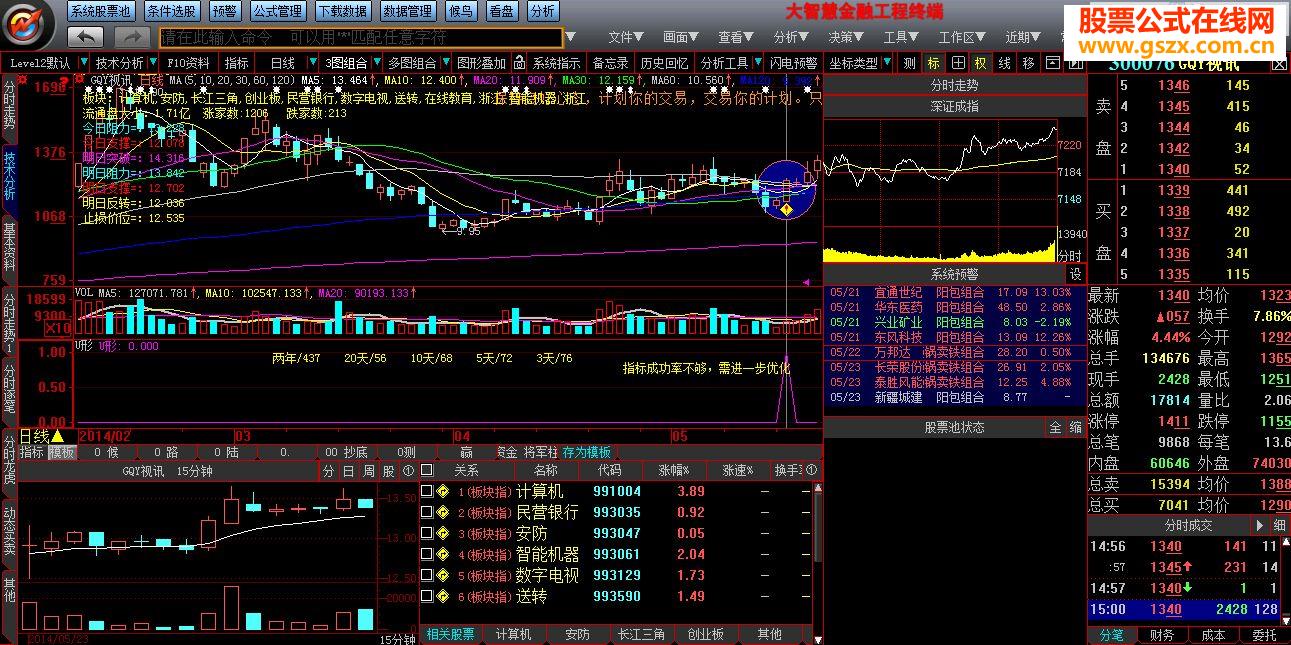Click the lock icon next to 图形叠加
Screen dimensions: 1291x645
(x=518, y=62)
